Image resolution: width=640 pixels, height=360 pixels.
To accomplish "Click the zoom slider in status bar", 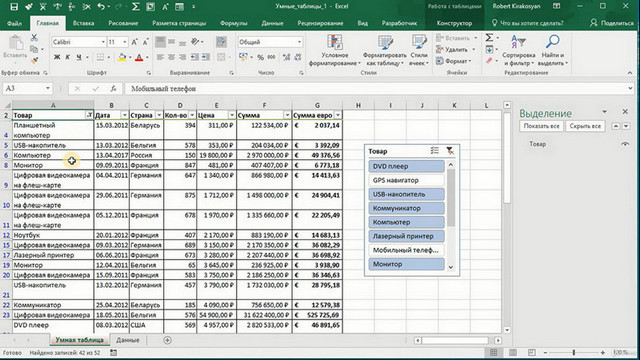I will (574, 352).
